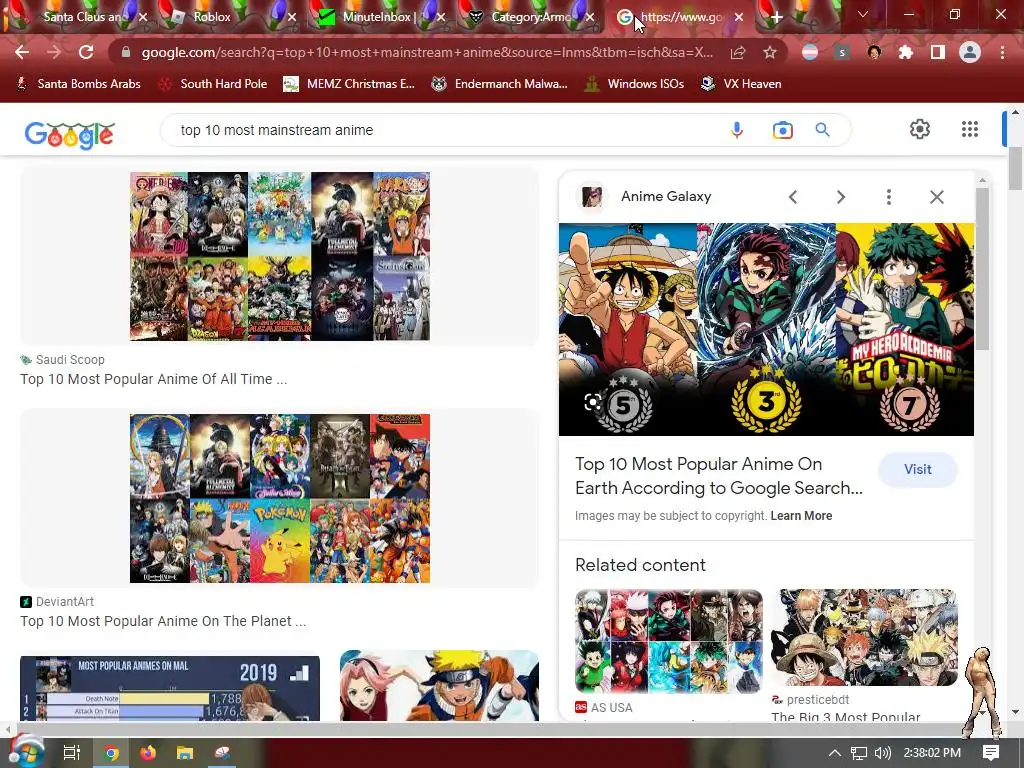The height and width of the screenshot is (768, 1024).
Task: Close the MinuteInbox tab
Action: [x=441, y=18]
